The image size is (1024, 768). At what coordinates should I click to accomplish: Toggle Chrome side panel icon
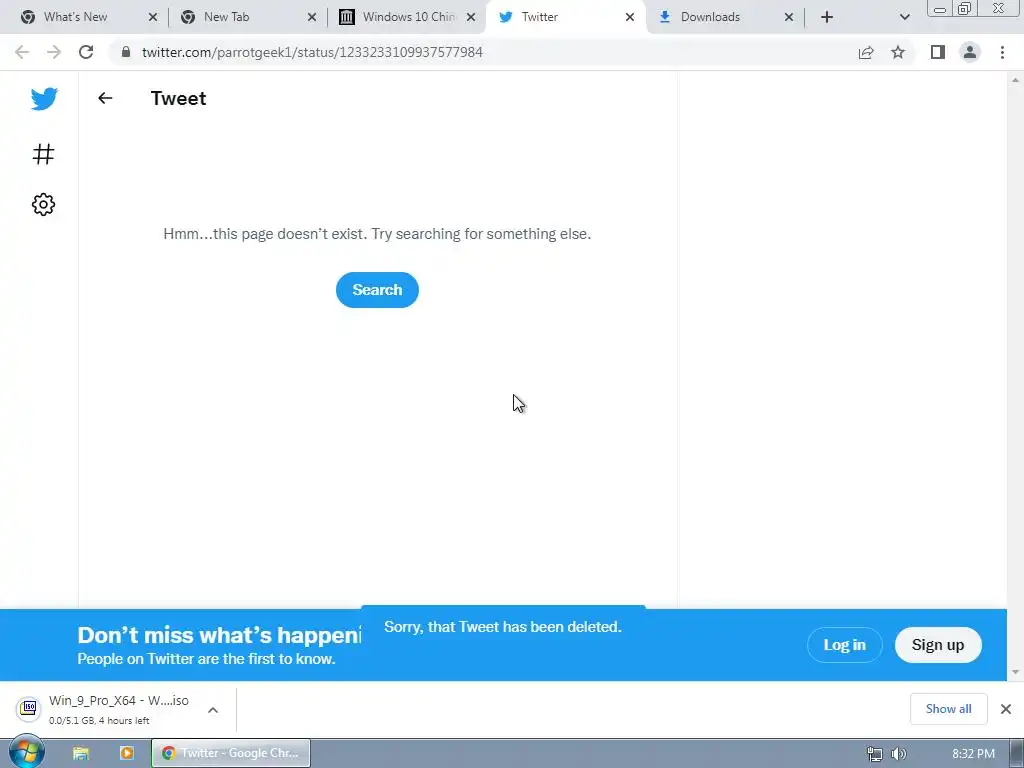point(938,52)
